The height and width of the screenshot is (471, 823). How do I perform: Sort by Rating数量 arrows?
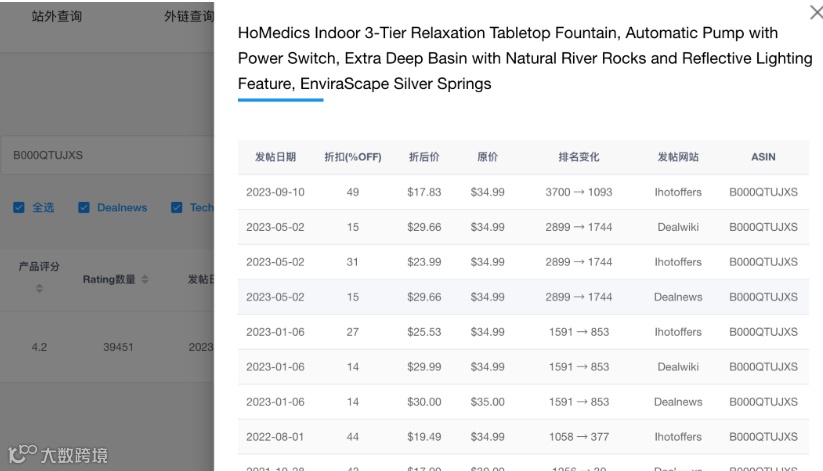pos(145,279)
